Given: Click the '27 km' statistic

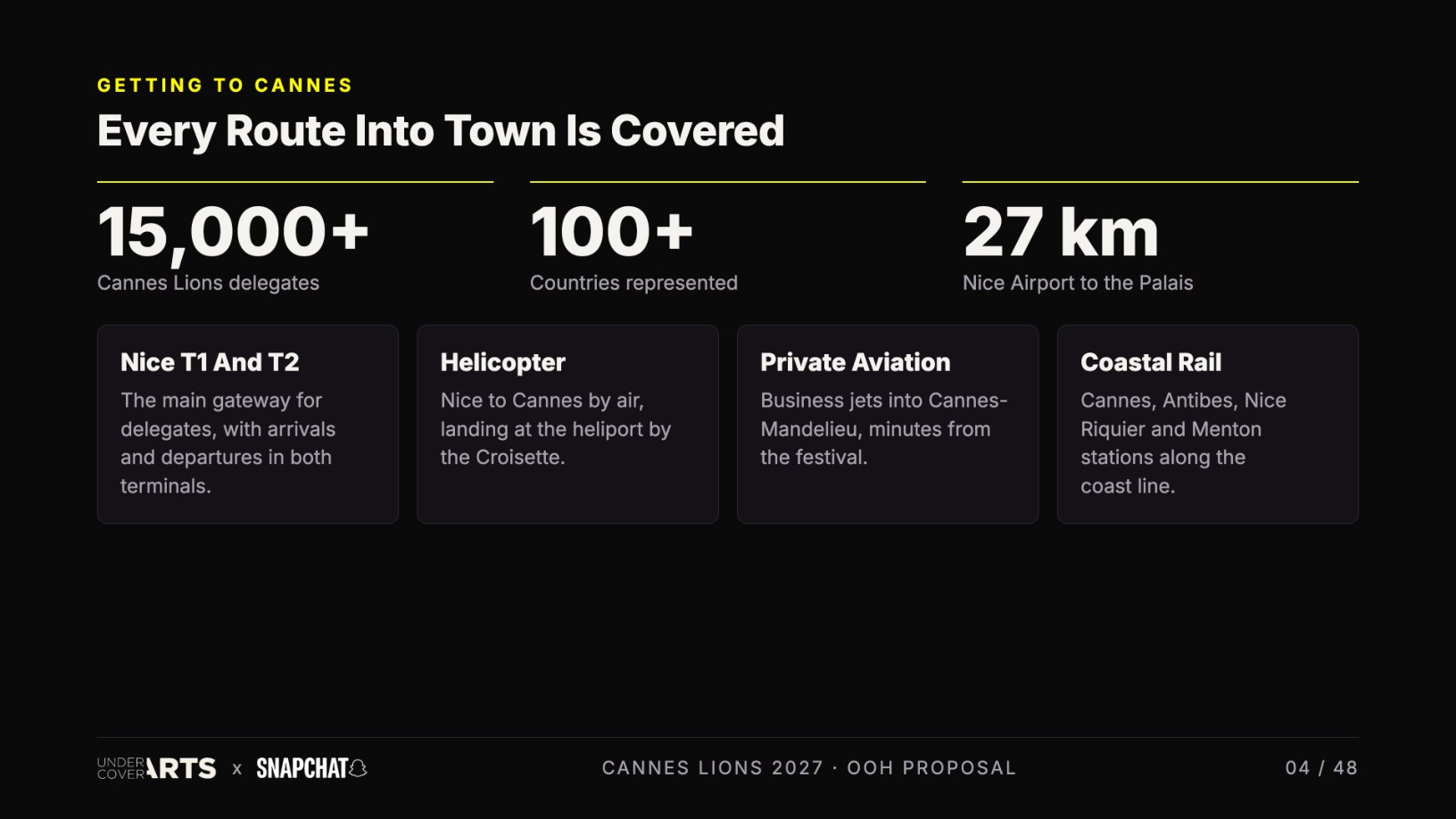Looking at the screenshot, I should click(1061, 232).
